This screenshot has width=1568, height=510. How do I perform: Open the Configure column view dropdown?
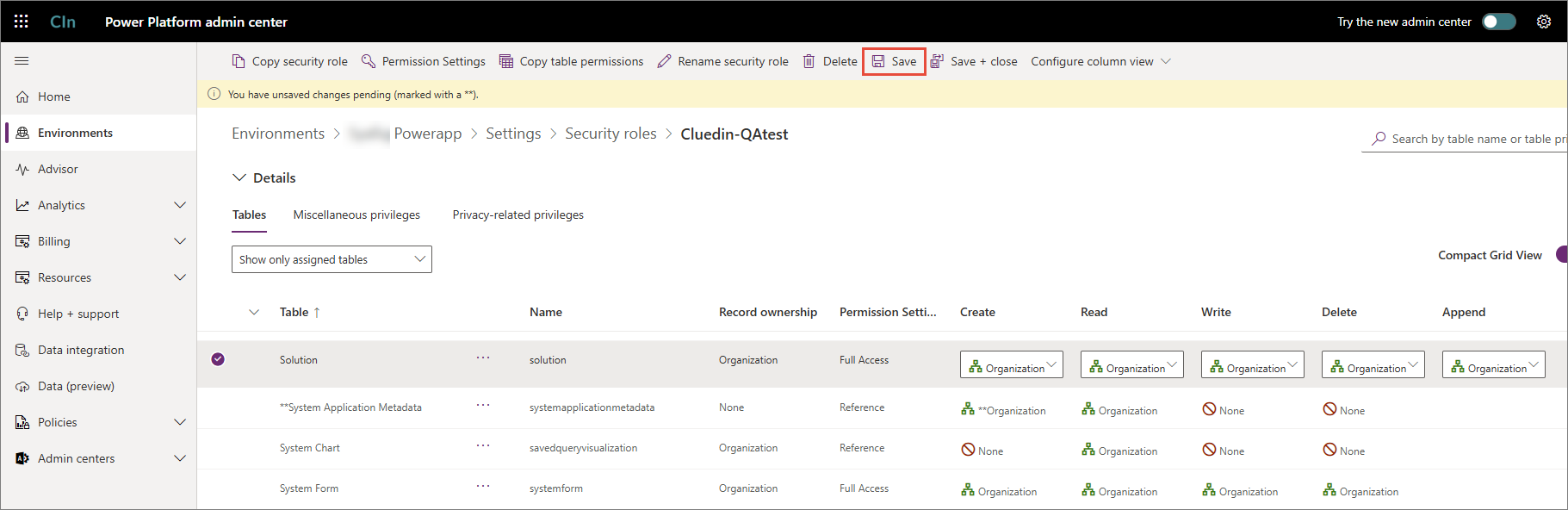1100,61
